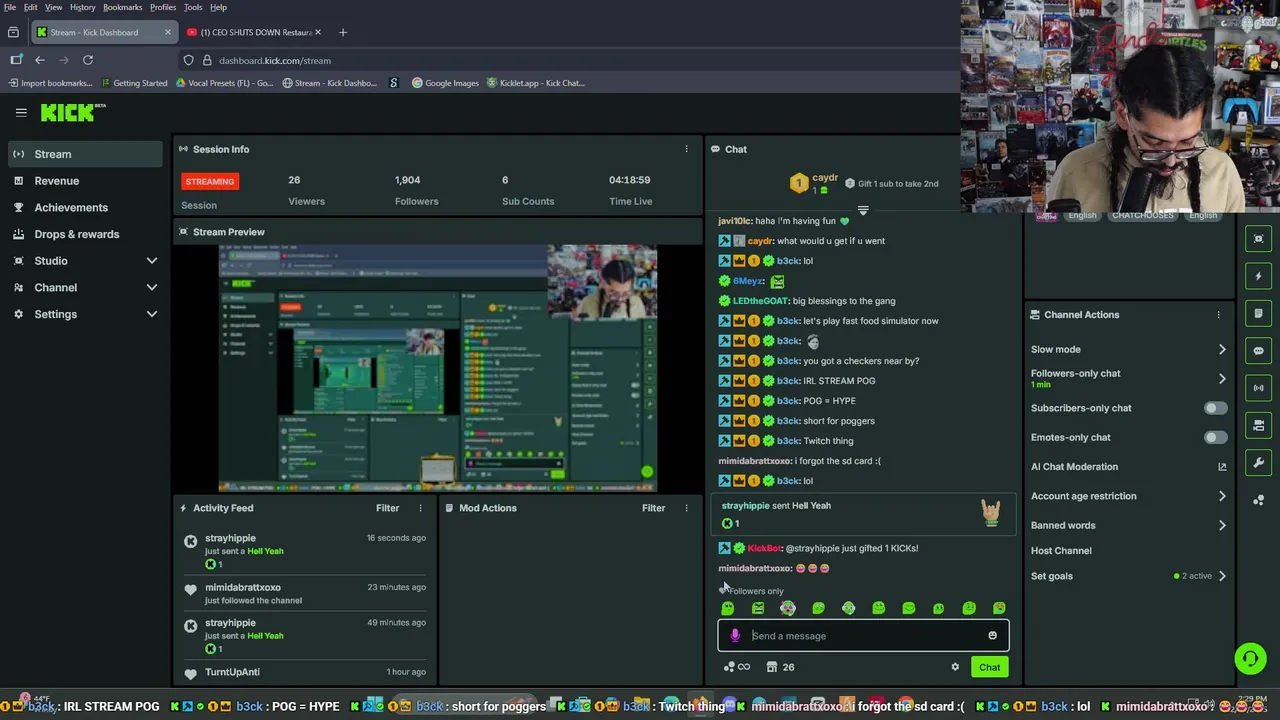The width and height of the screenshot is (1280, 720).
Task: Click the Kicks infinity balance icon
Action: pyautogui.click(x=737, y=667)
